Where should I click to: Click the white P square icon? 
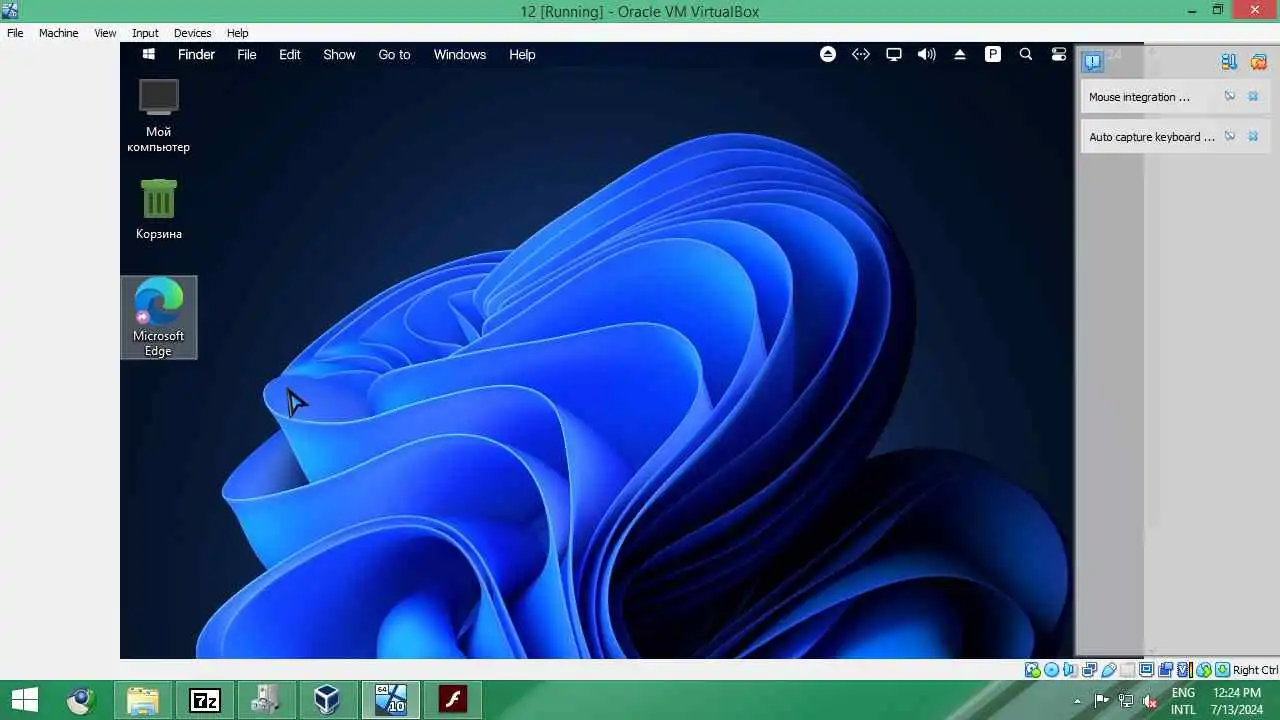coord(993,54)
